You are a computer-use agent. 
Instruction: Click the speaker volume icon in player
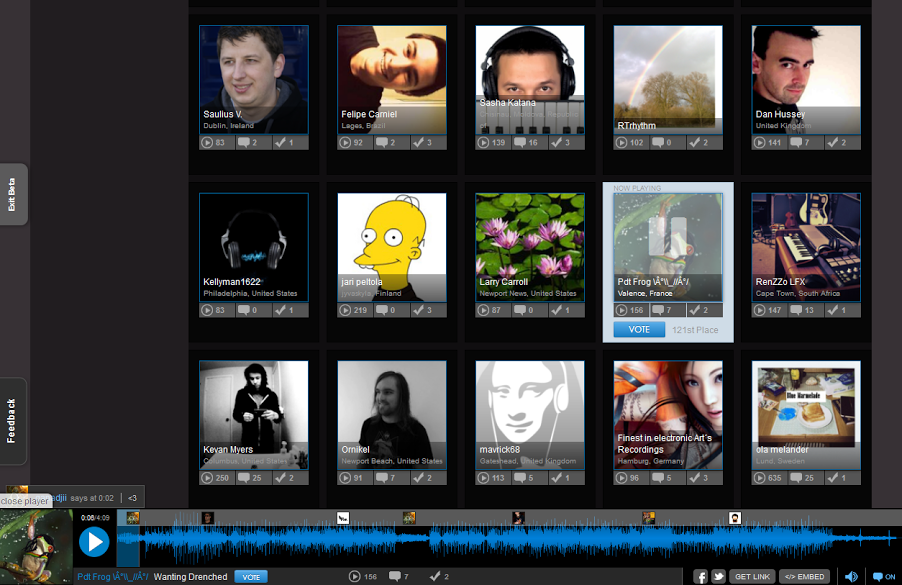point(851,577)
